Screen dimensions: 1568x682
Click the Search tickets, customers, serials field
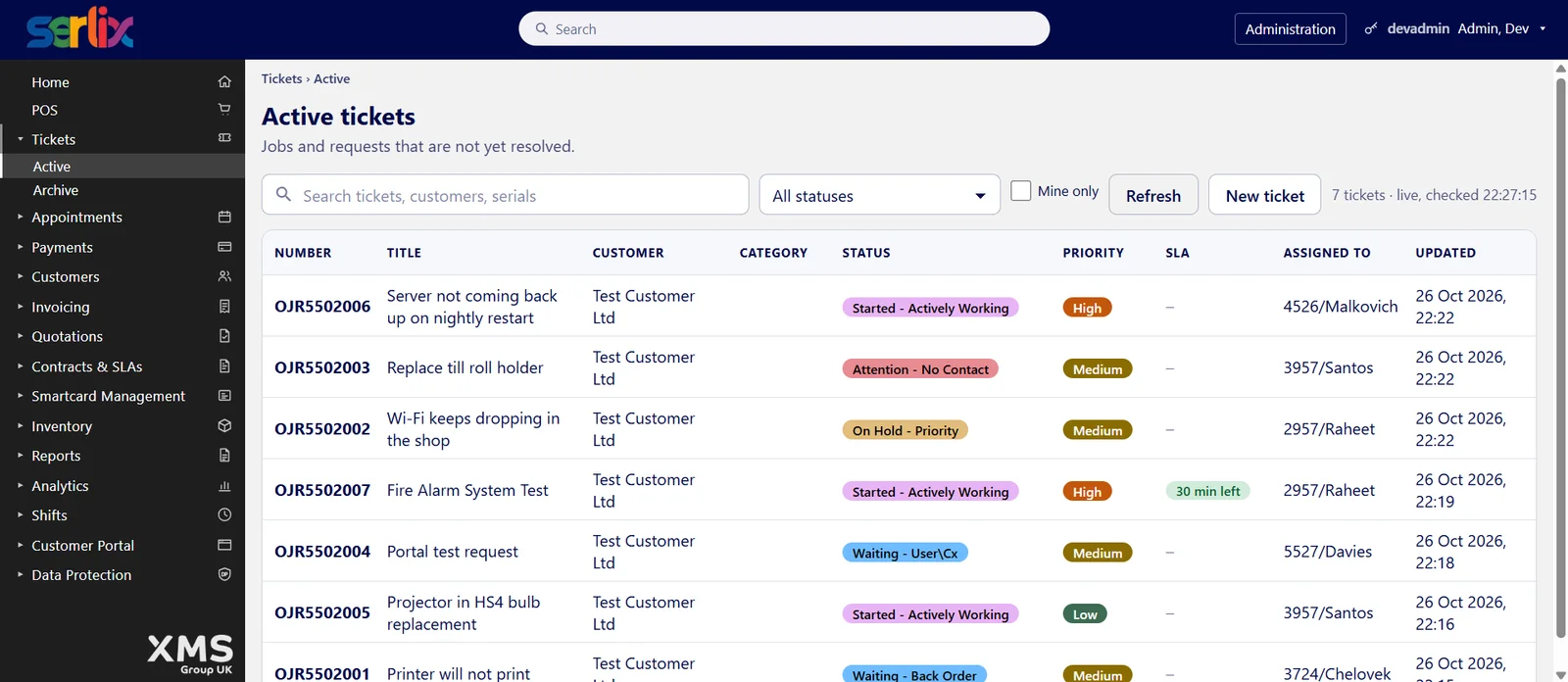pyautogui.click(x=506, y=195)
